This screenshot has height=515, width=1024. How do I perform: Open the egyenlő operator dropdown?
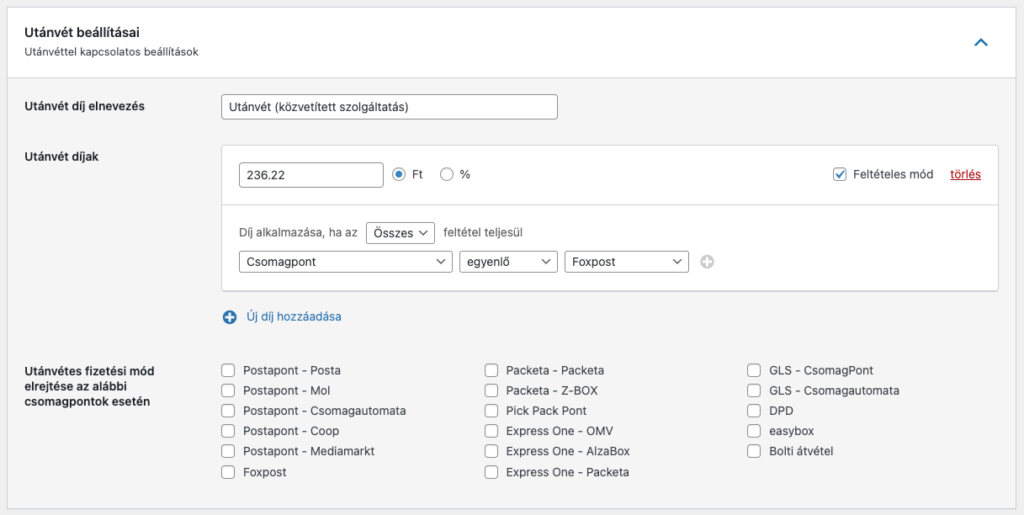(x=507, y=262)
